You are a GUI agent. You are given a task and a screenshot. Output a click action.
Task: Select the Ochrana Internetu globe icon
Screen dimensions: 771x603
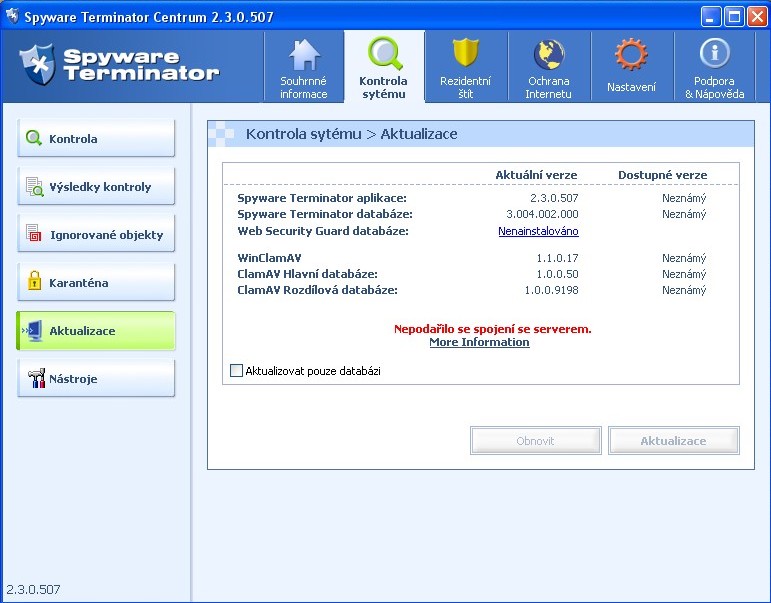548,54
